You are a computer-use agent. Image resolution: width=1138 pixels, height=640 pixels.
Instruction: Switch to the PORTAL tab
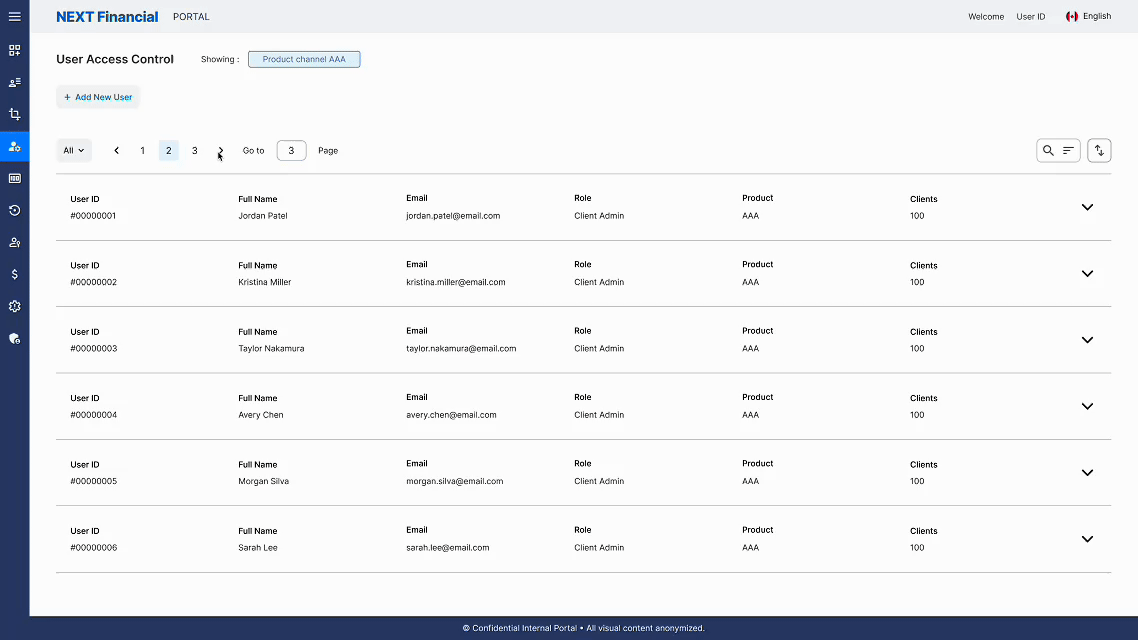tap(191, 16)
